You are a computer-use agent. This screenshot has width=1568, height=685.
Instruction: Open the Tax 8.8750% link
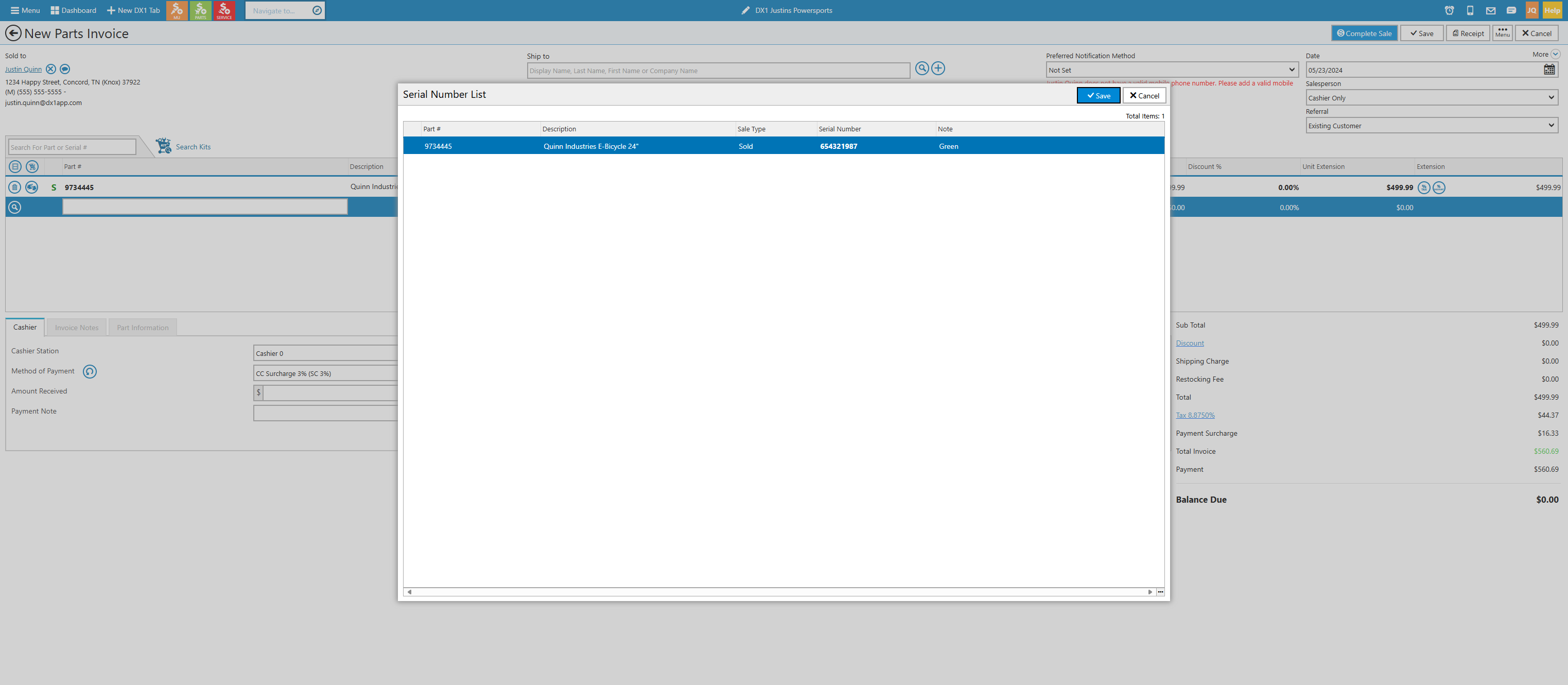[1195, 415]
